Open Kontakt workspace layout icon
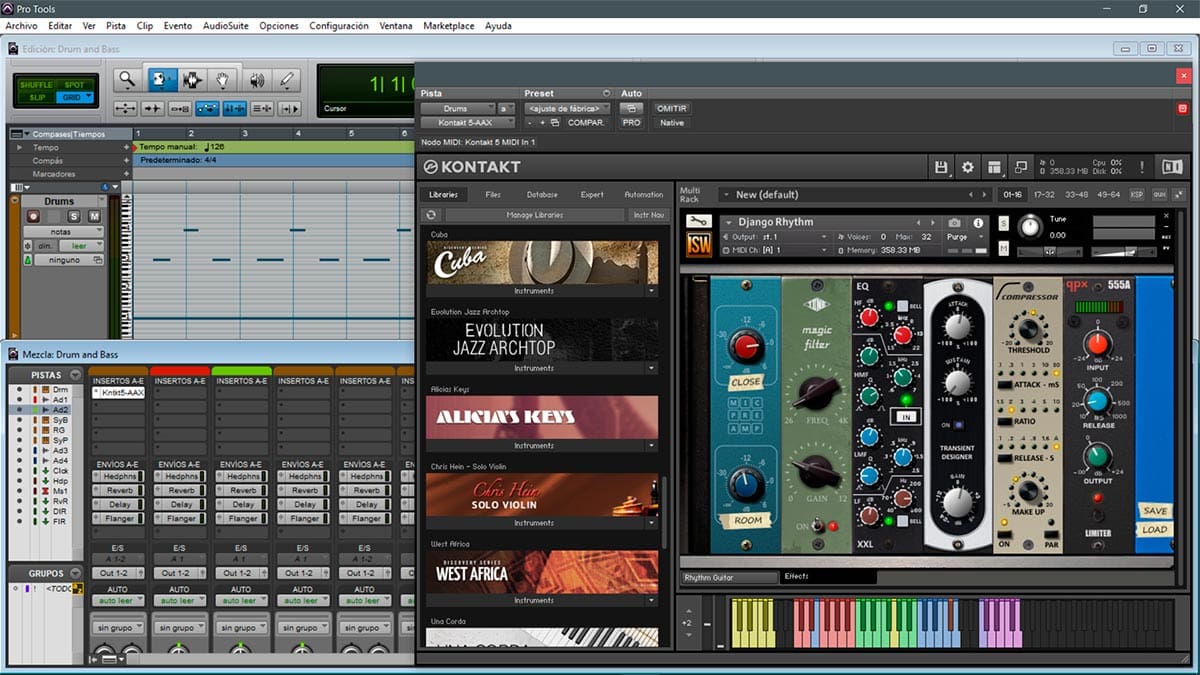The image size is (1200, 675). (x=994, y=167)
